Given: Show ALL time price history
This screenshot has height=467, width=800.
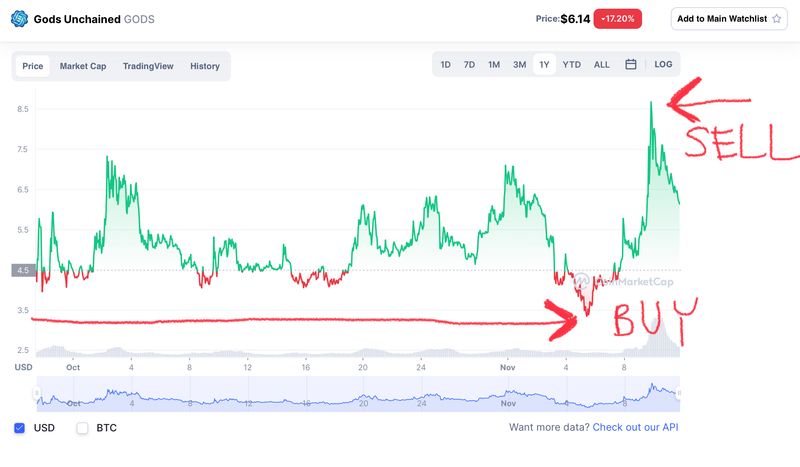Looking at the screenshot, I should coord(601,65).
